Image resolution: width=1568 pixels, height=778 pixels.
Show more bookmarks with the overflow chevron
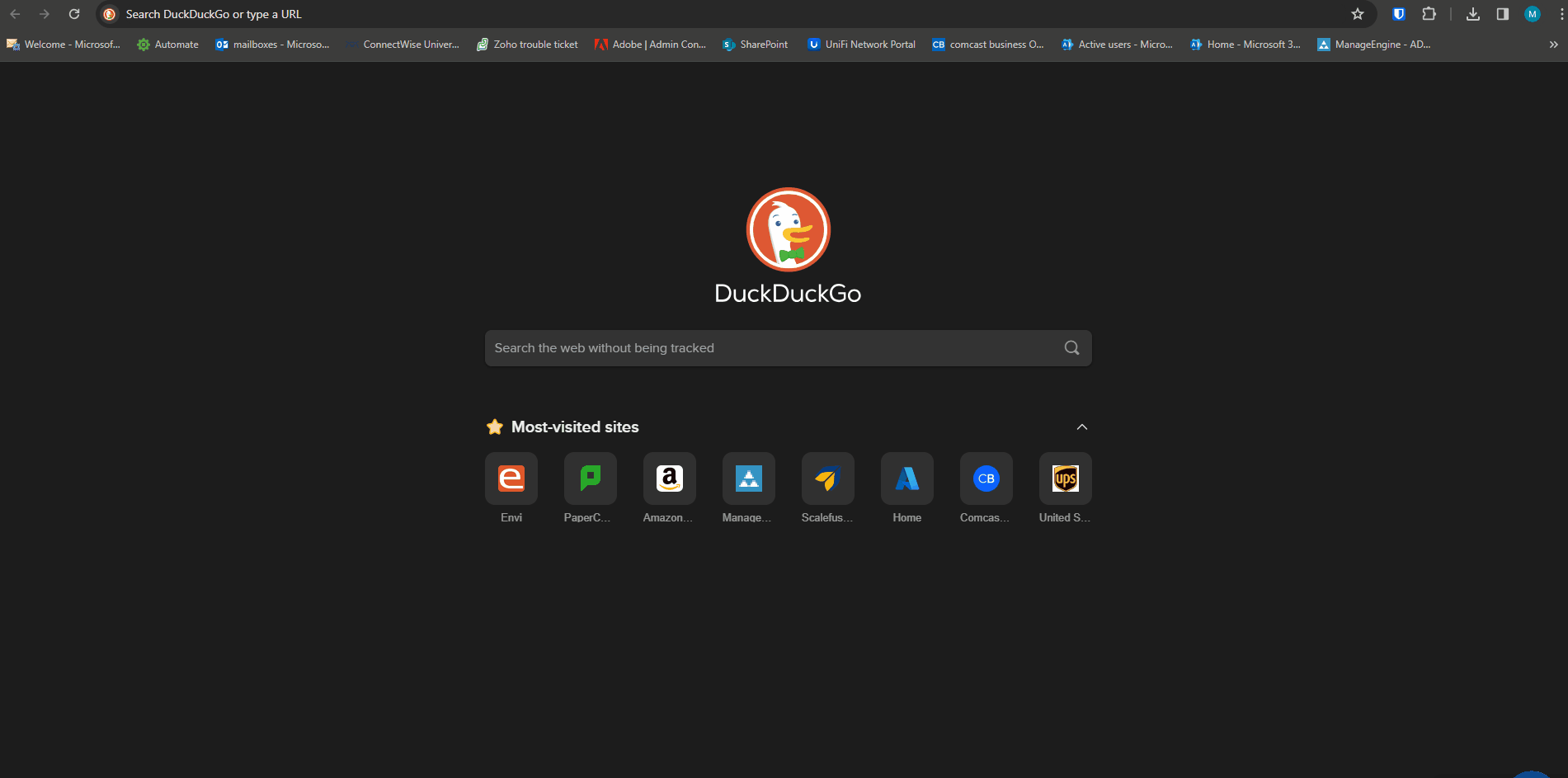pyautogui.click(x=1553, y=45)
